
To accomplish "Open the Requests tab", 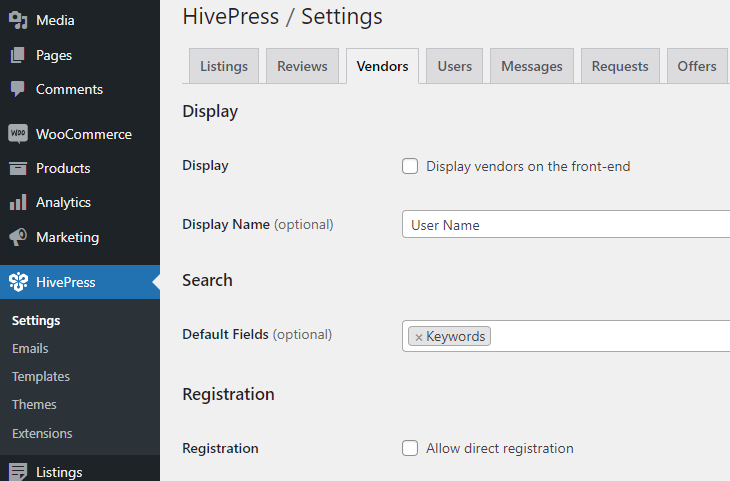I will tap(620, 66).
